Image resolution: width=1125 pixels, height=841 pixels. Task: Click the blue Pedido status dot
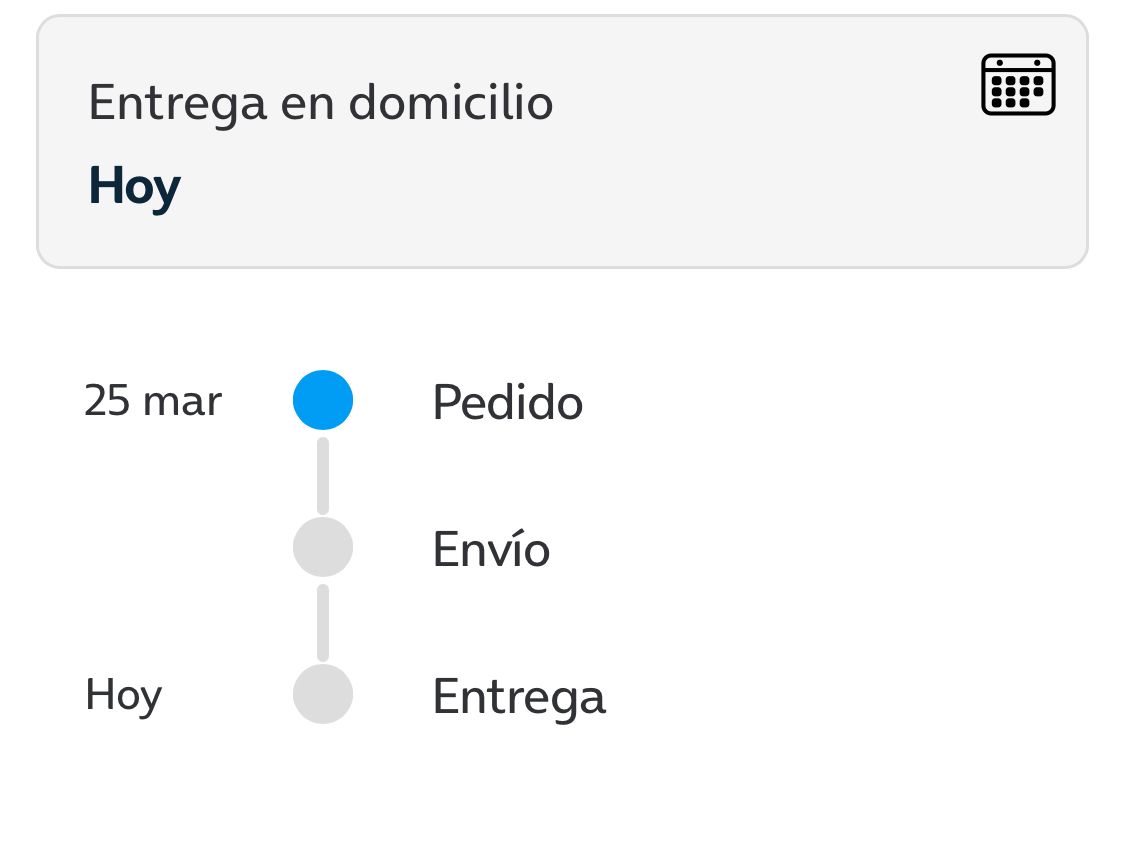(x=323, y=400)
